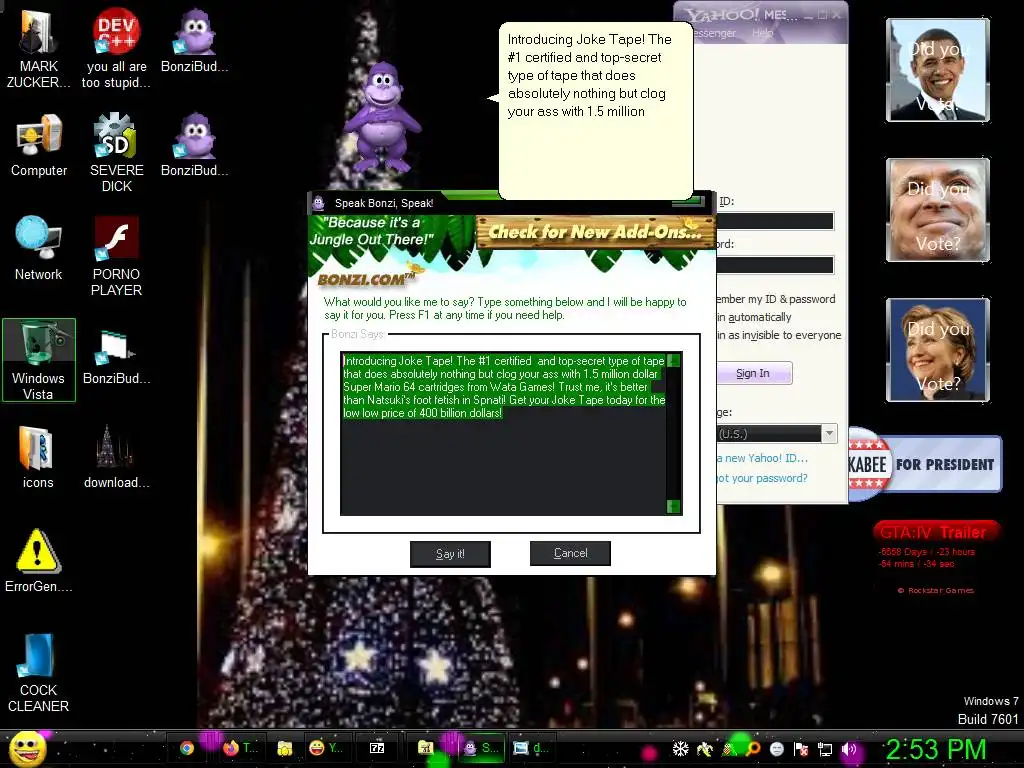Click Cancel in Speak Bonzi dialog
Screen dimensions: 1024x768
click(570, 553)
